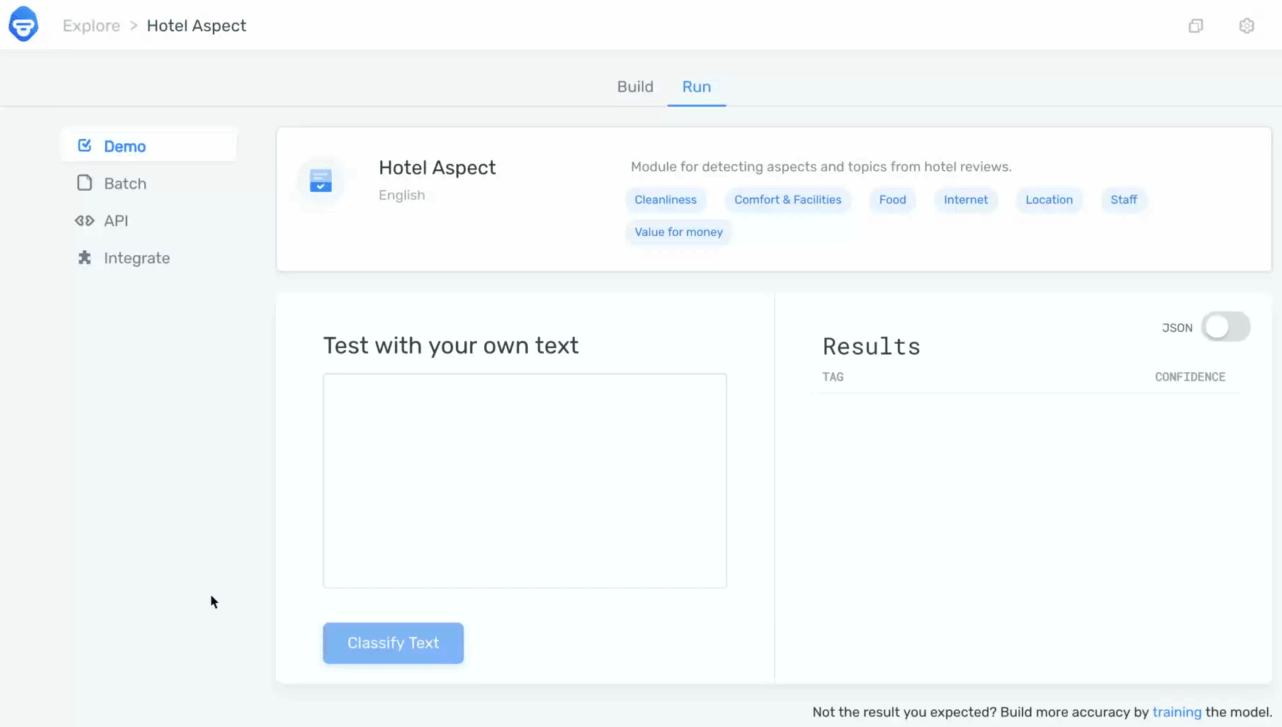Open the settings gear icon
The height and width of the screenshot is (727, 1282).
1246,26
